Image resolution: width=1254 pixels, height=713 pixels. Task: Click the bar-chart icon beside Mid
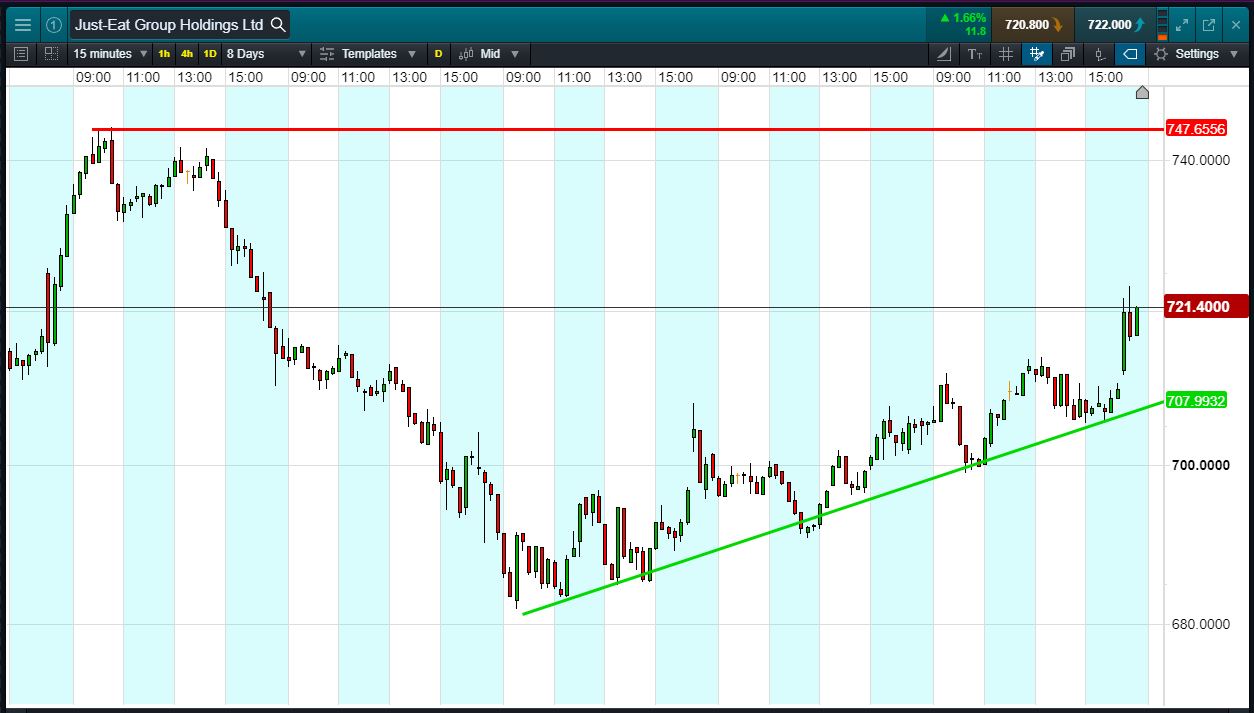pyautogui.click(x=465, y=54)
